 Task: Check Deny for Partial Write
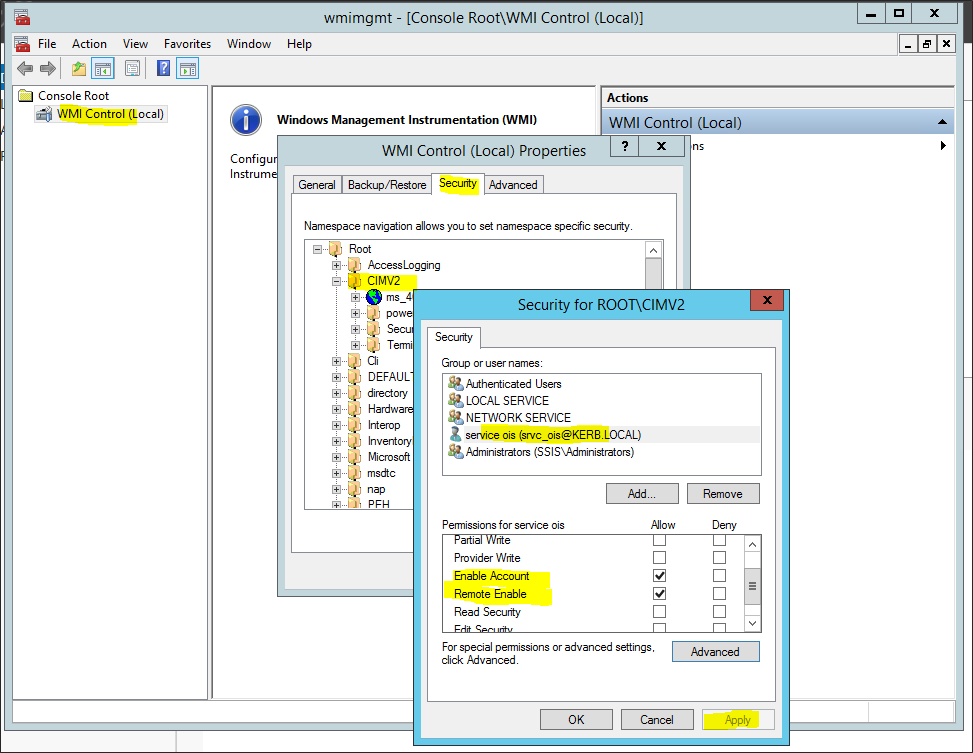coord(719,540)
